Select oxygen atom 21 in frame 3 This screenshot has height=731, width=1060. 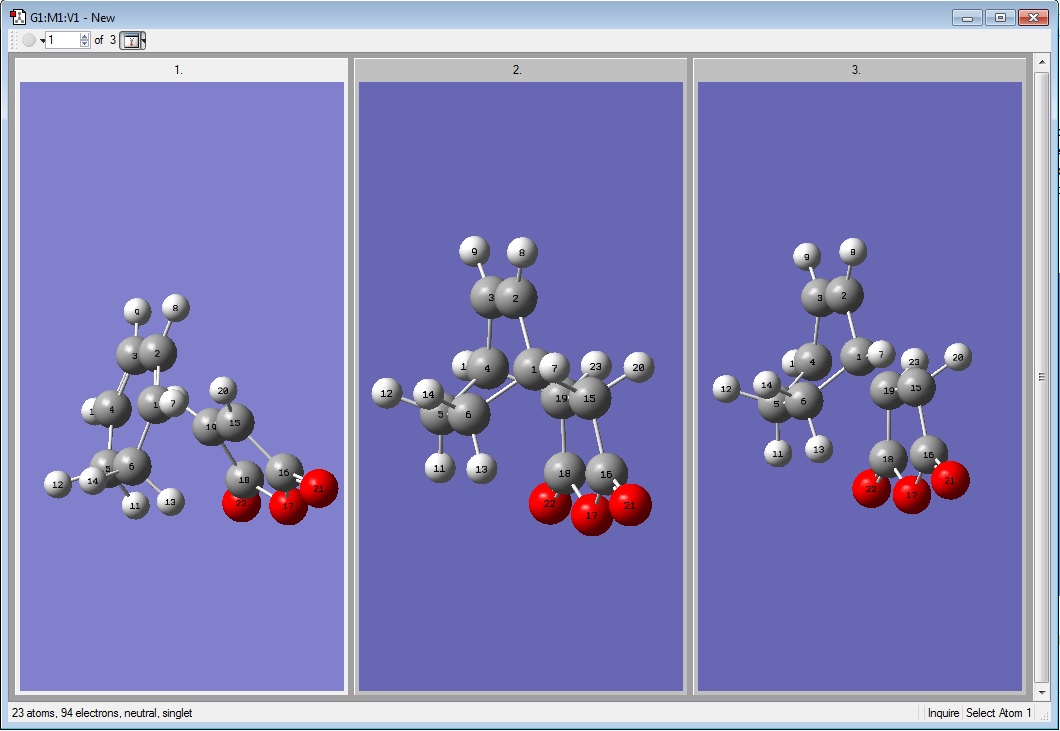coord(950,480)
